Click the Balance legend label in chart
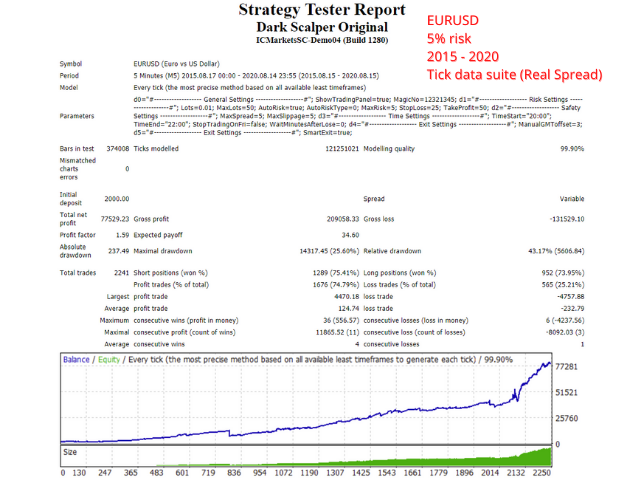640x480 pixels. (76, 360)
